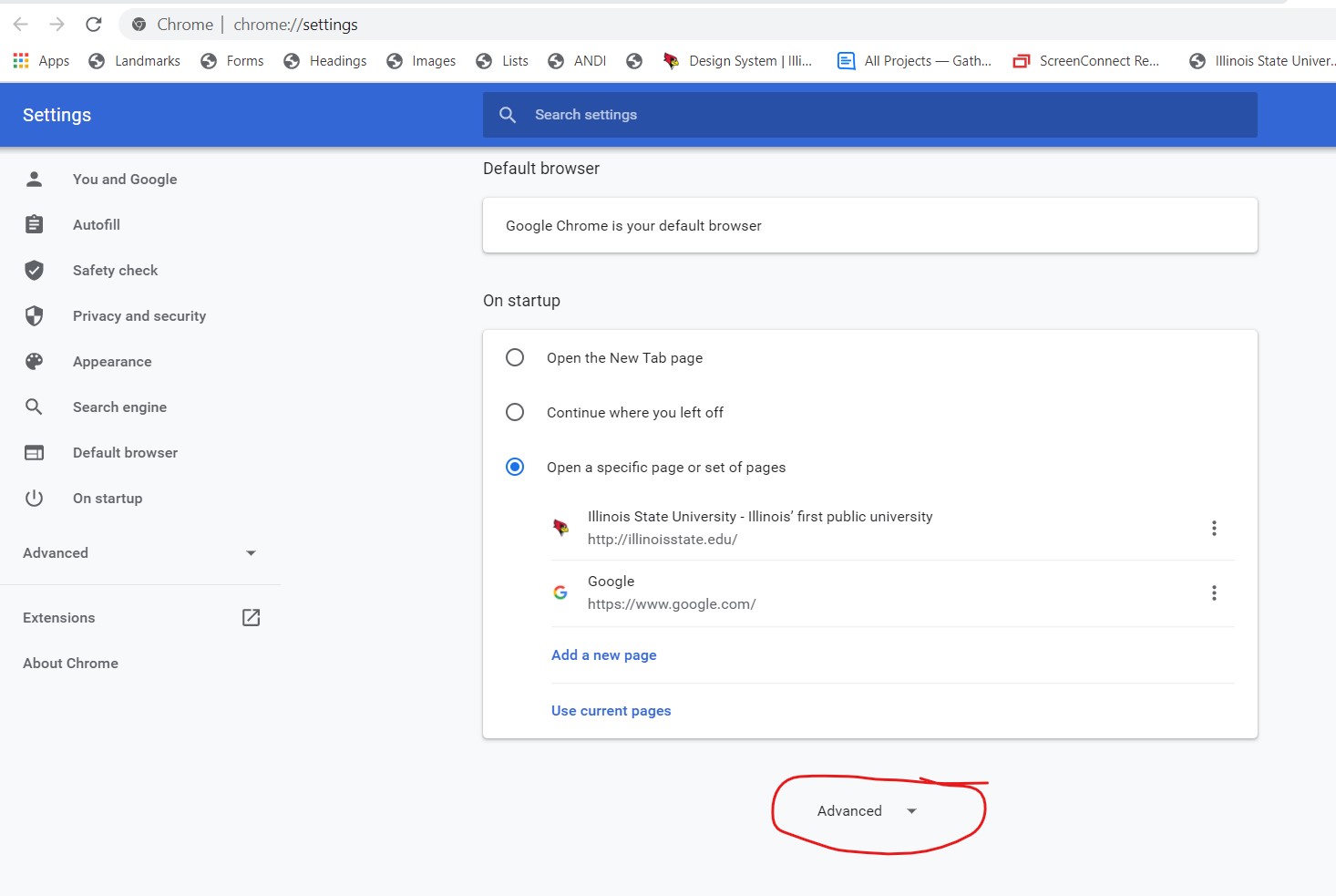Click the Search engine magnifier icon
Image resolution: width=1336 pixels, height=896 pixels.
coord(34,407)
